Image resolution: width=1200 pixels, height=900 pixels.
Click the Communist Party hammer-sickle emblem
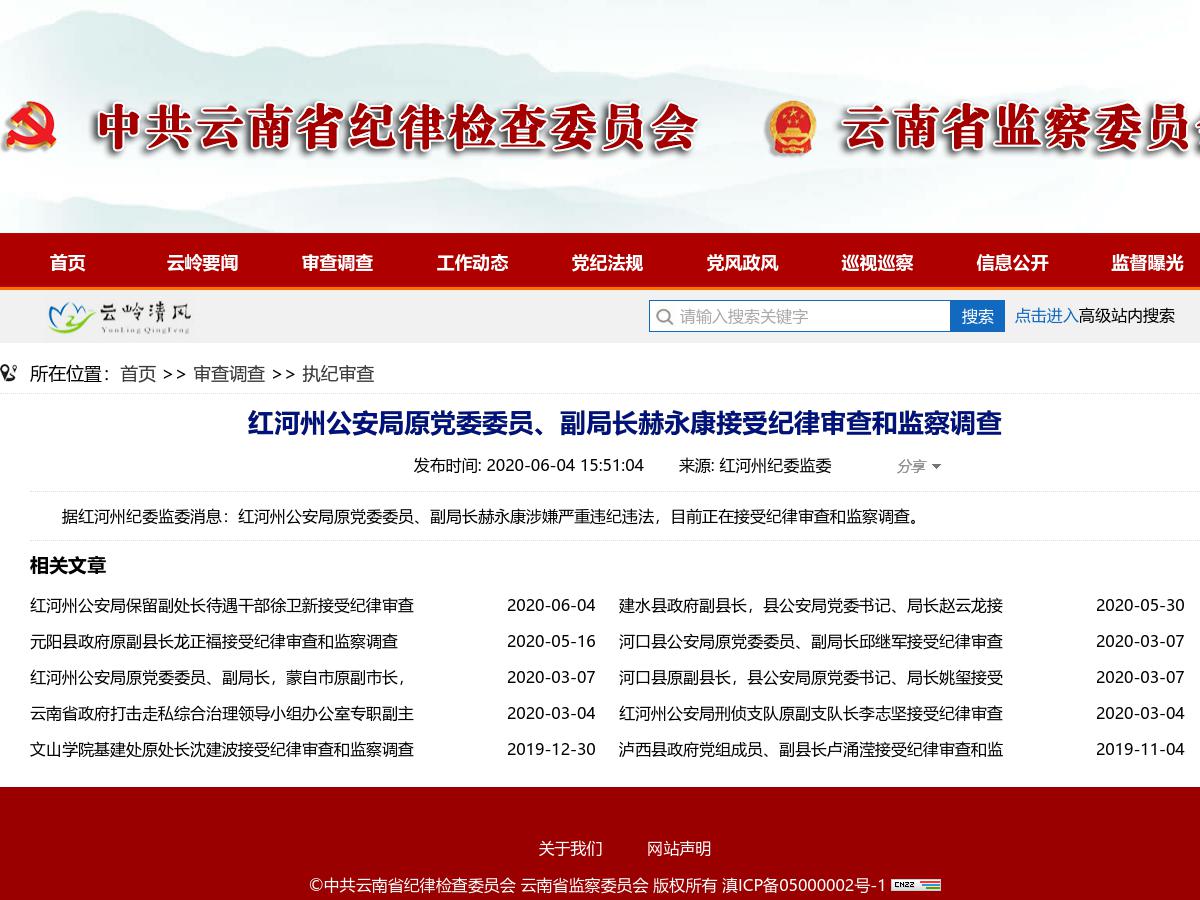[29, 126]
